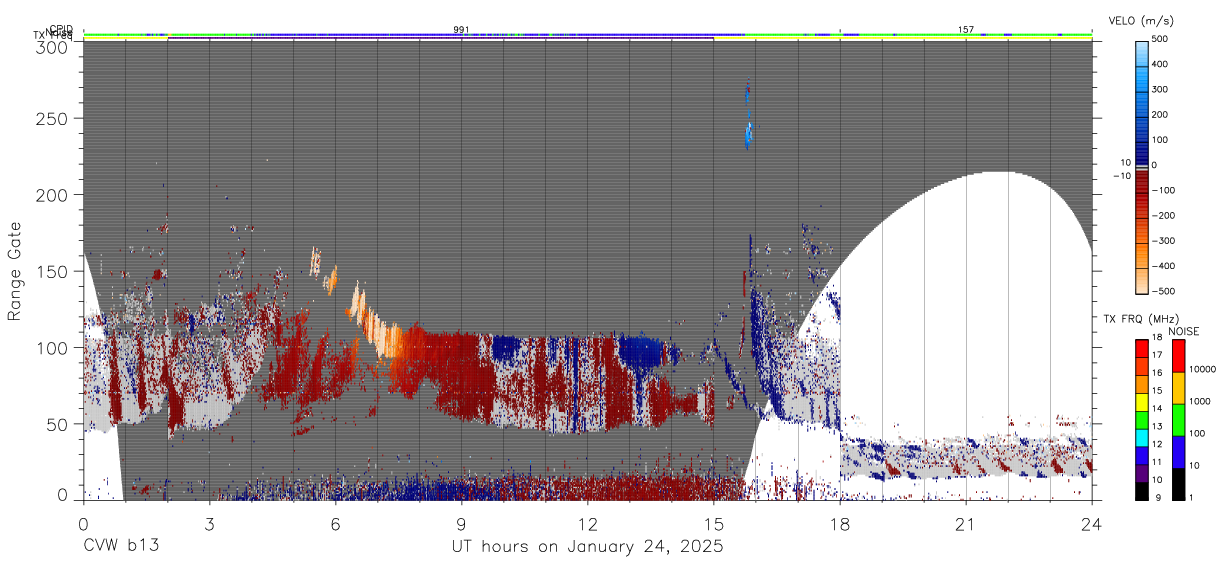This screenshot has height=567, width=1228.
Task: Click the x-axis tick label '3'
Action: [209, 523]
